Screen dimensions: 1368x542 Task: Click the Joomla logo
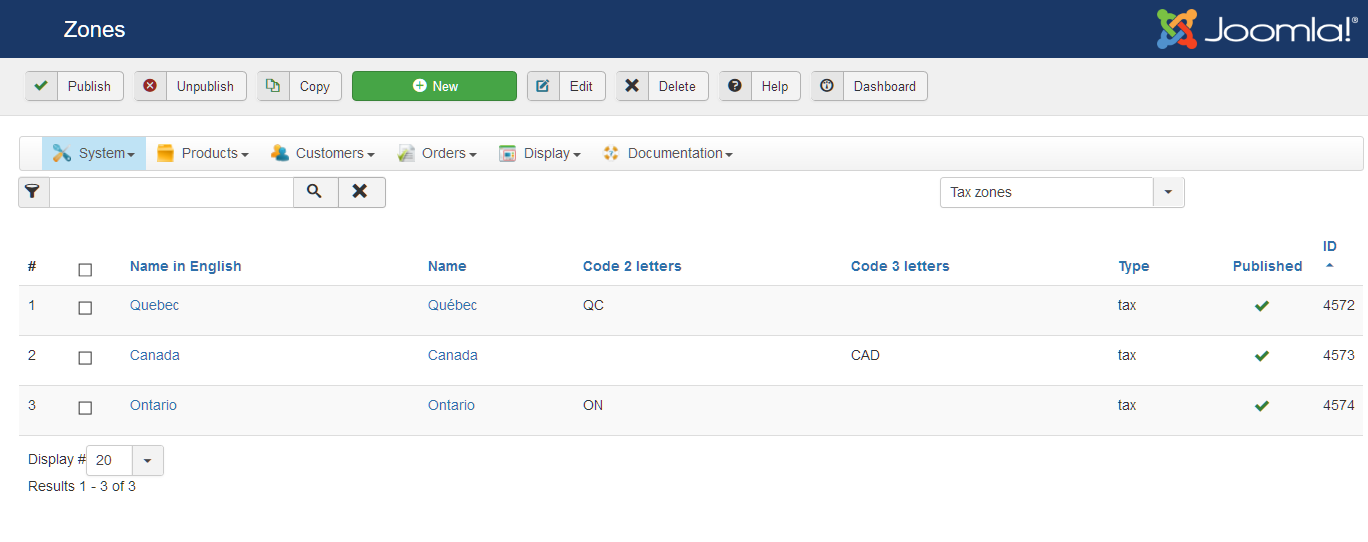pos(1257,29)
